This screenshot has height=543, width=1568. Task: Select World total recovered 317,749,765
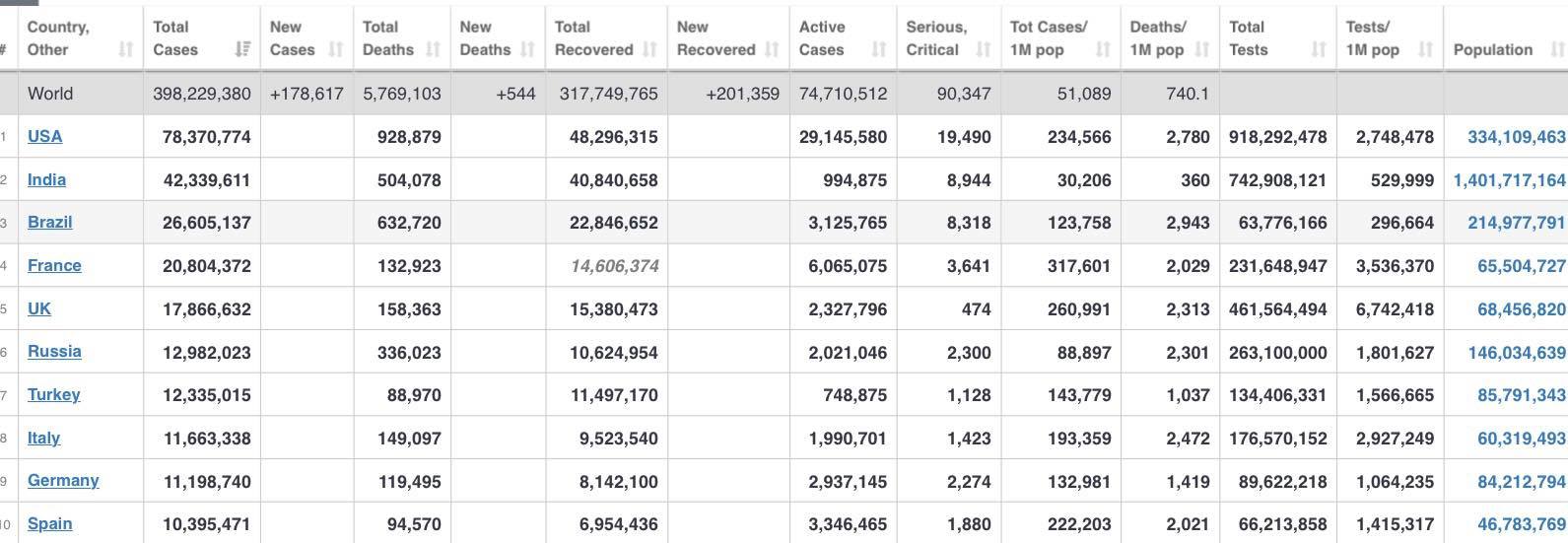(608, 94)
